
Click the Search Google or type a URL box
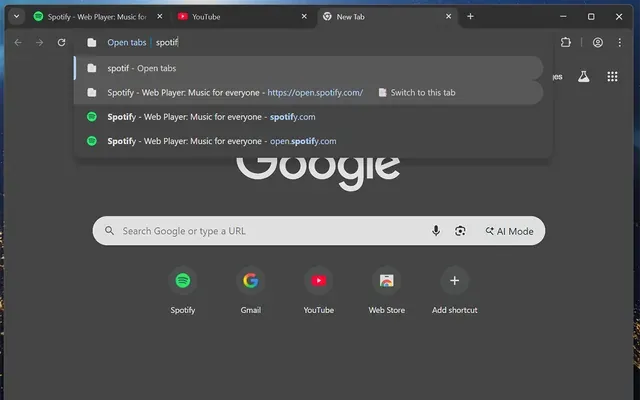point(319,231)
